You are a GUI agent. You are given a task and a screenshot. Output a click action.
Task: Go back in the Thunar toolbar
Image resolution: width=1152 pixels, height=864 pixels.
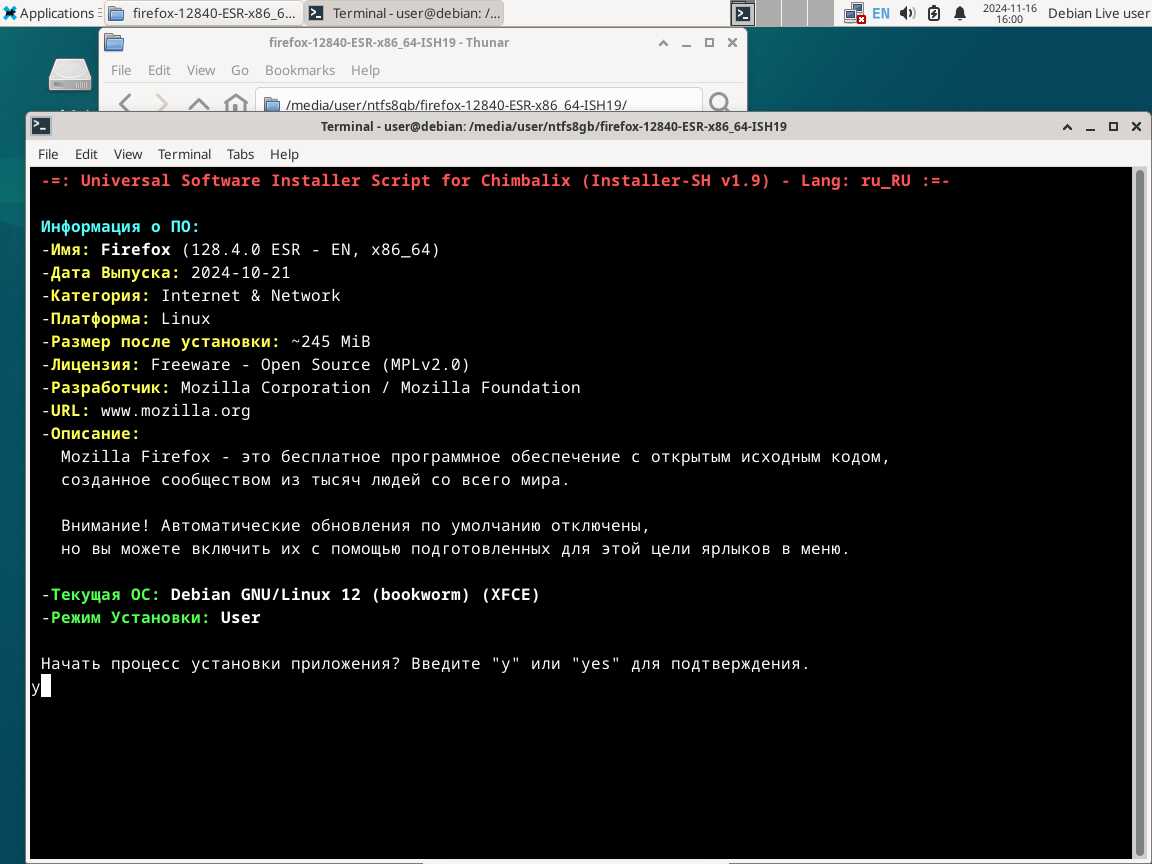[126, 102]
